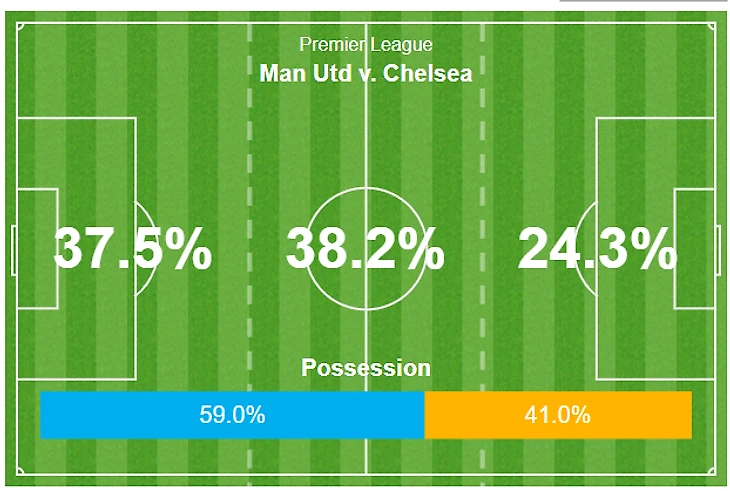Click the bottom-right corner arc
730x491 pixels.
711,471
